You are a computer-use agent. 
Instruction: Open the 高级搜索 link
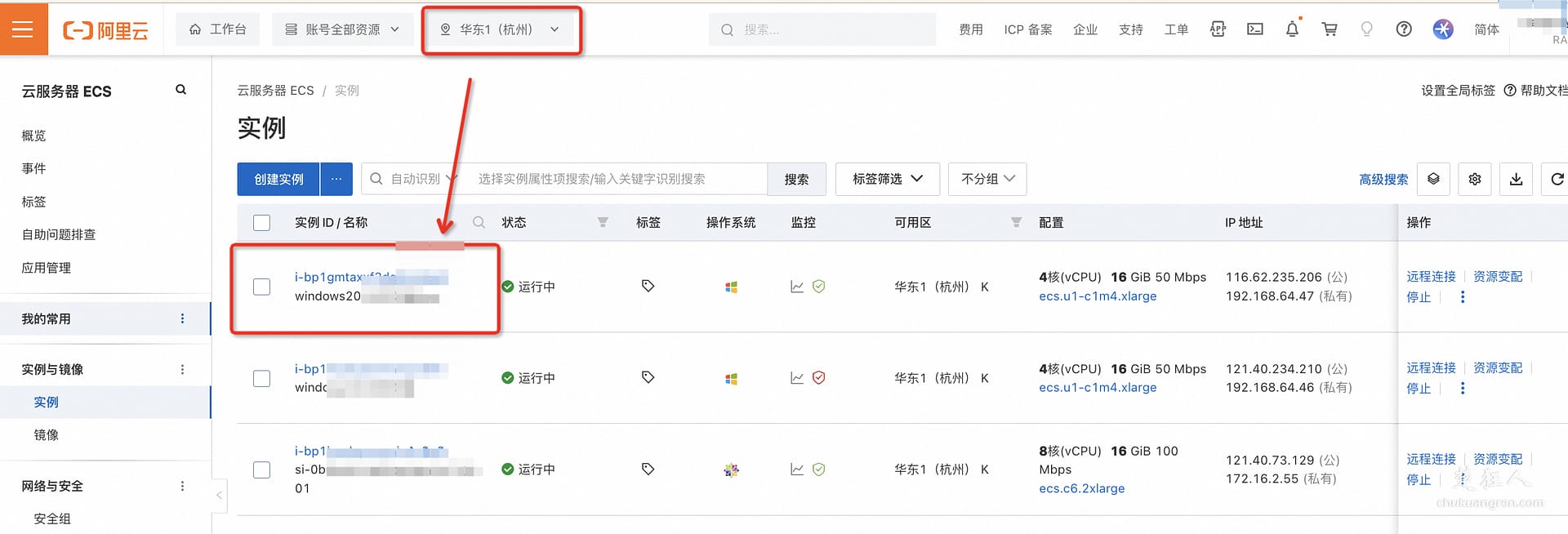pos(1383,179)
